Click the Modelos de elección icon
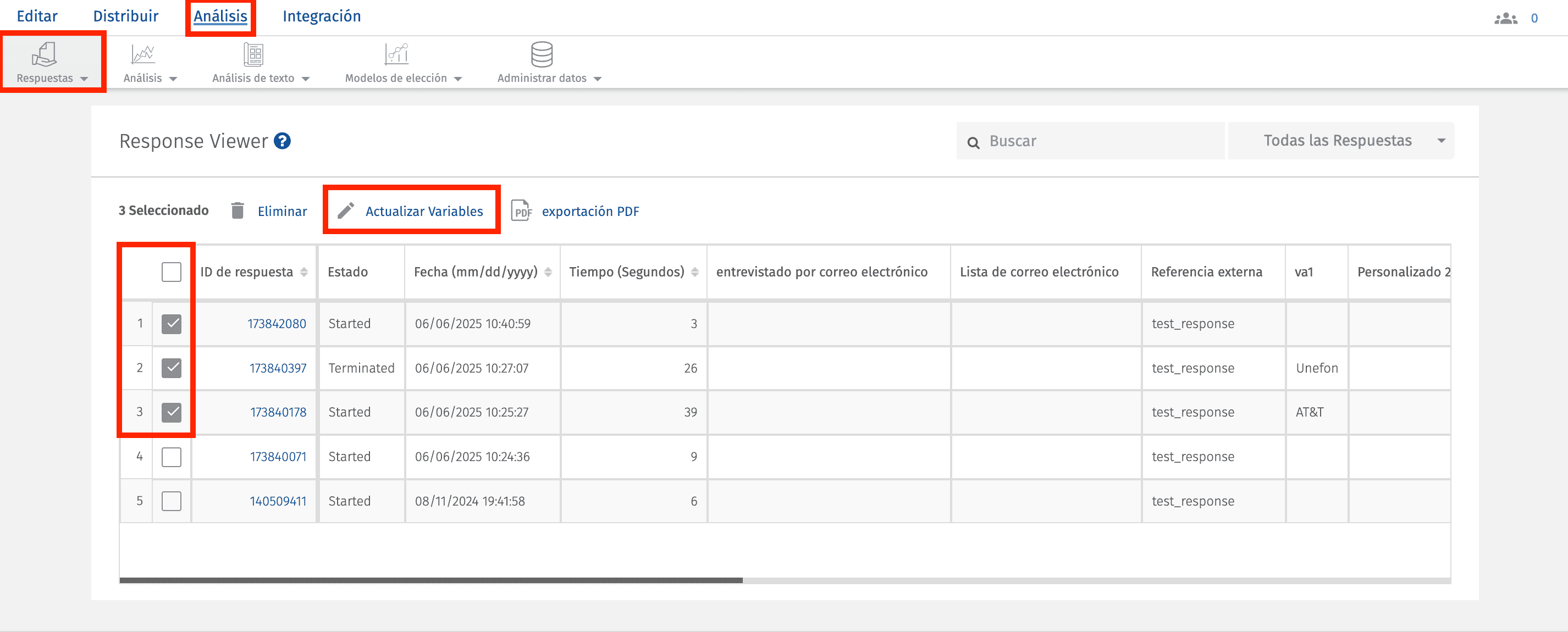 click(x=396, y=55)
